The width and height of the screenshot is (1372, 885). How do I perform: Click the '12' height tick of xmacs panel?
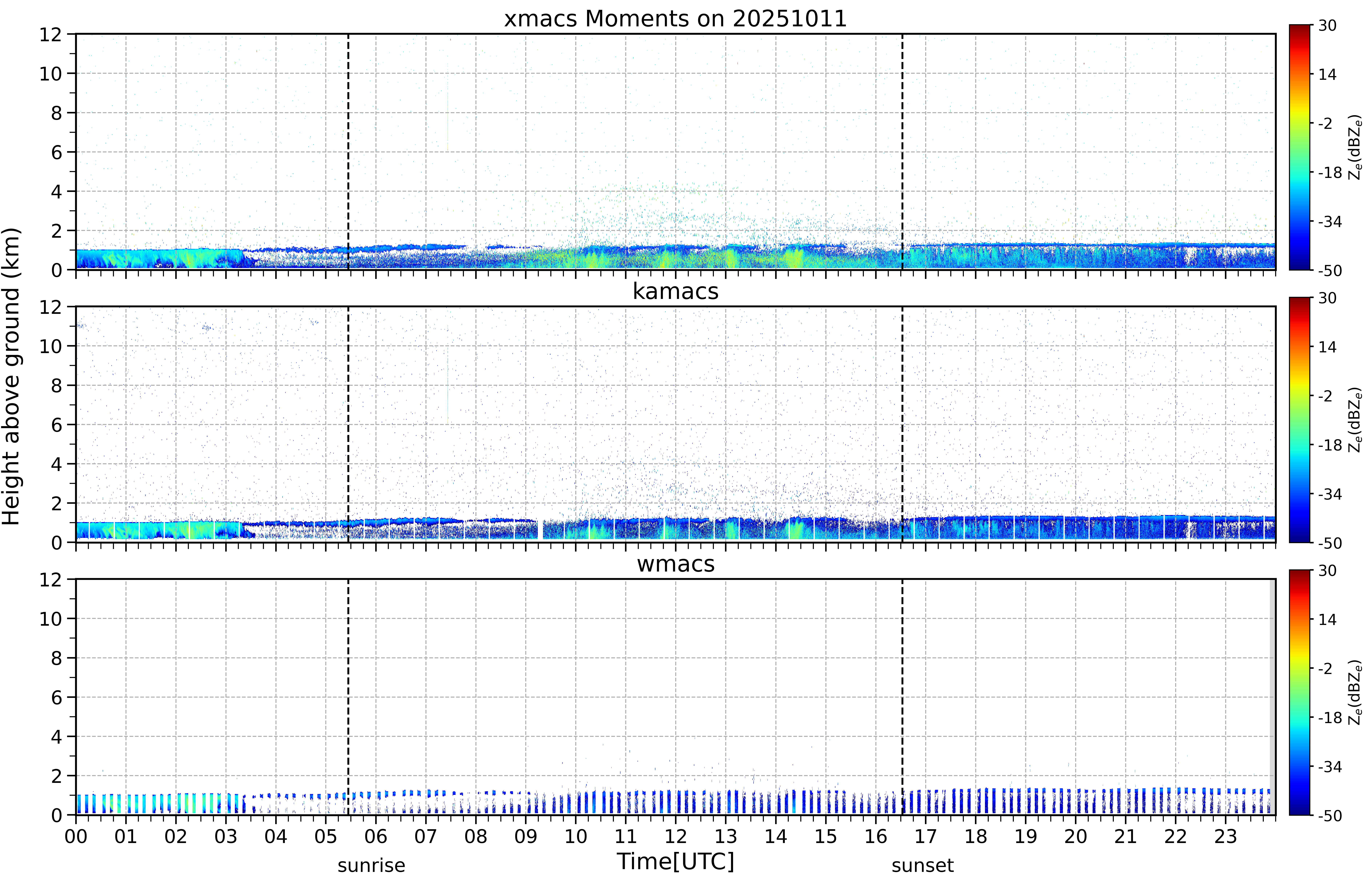pos(51,35)
